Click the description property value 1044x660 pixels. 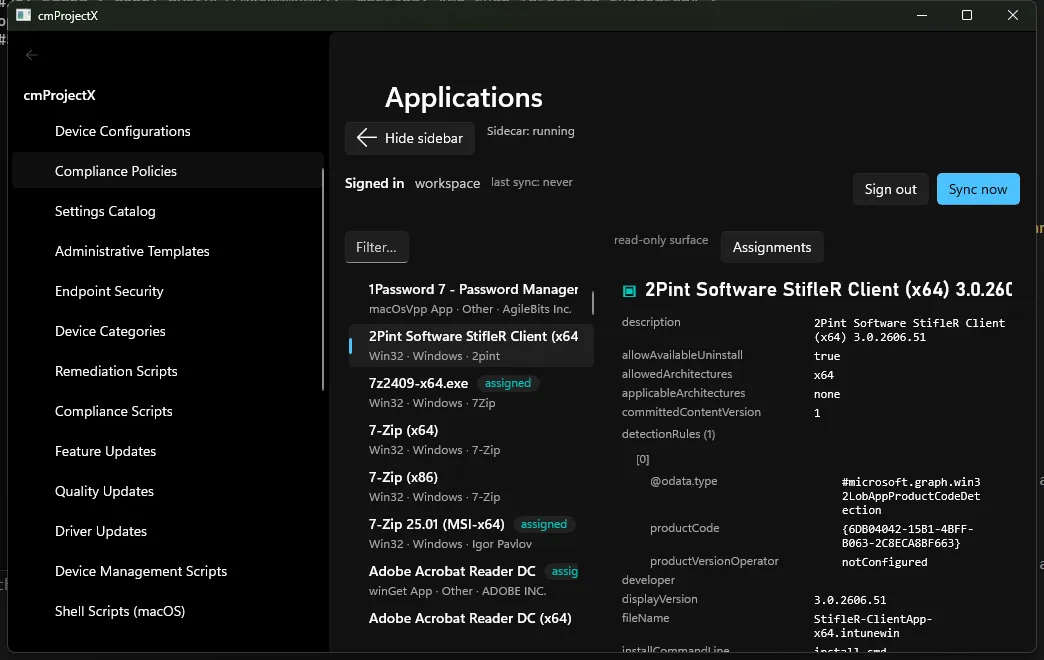[910, 330]
